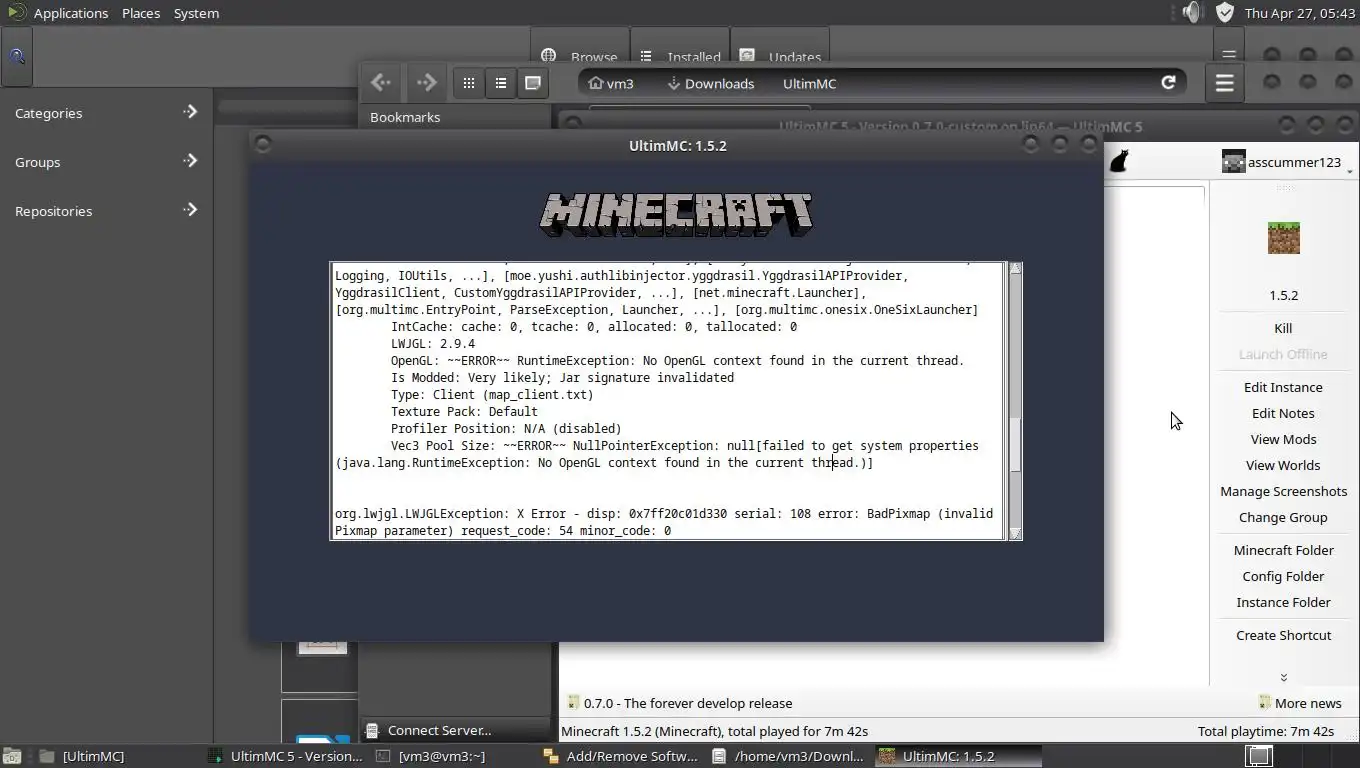Open Manage Screenshots

click(x=1283, y=491)
